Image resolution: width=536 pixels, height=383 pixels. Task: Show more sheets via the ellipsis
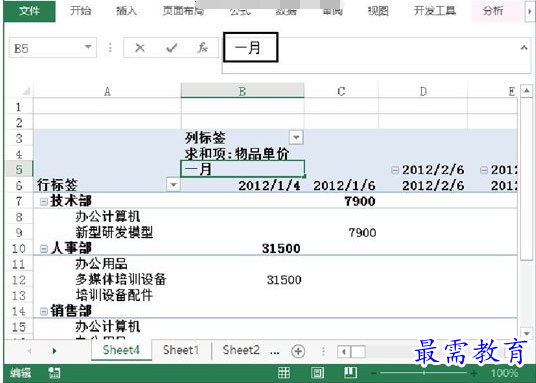[274, 351]
